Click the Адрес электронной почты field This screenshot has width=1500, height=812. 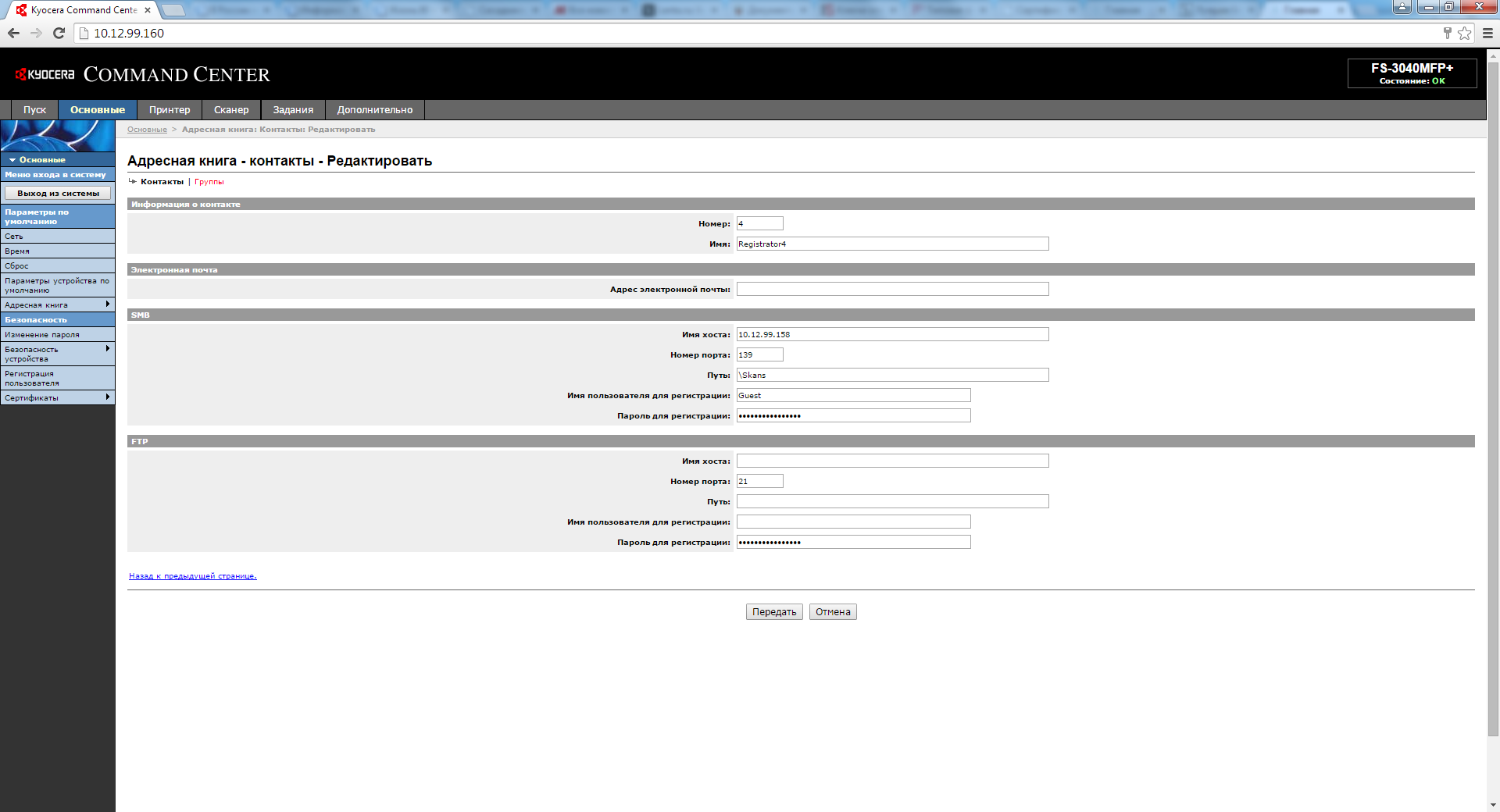(892, 289)
